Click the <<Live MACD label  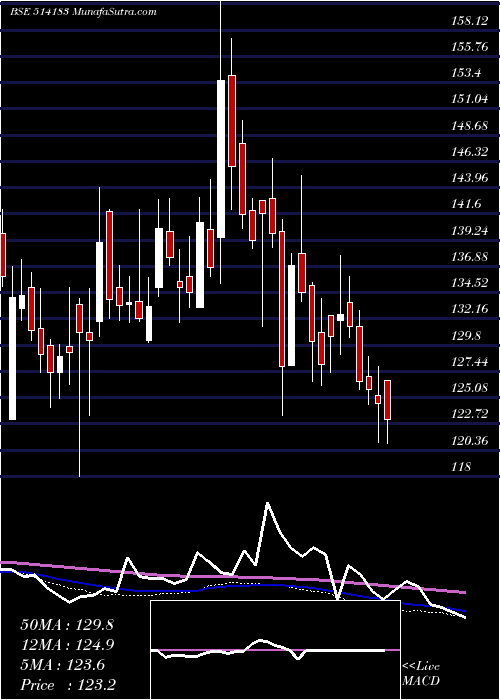pyautogui.click(x=421, y=673)
